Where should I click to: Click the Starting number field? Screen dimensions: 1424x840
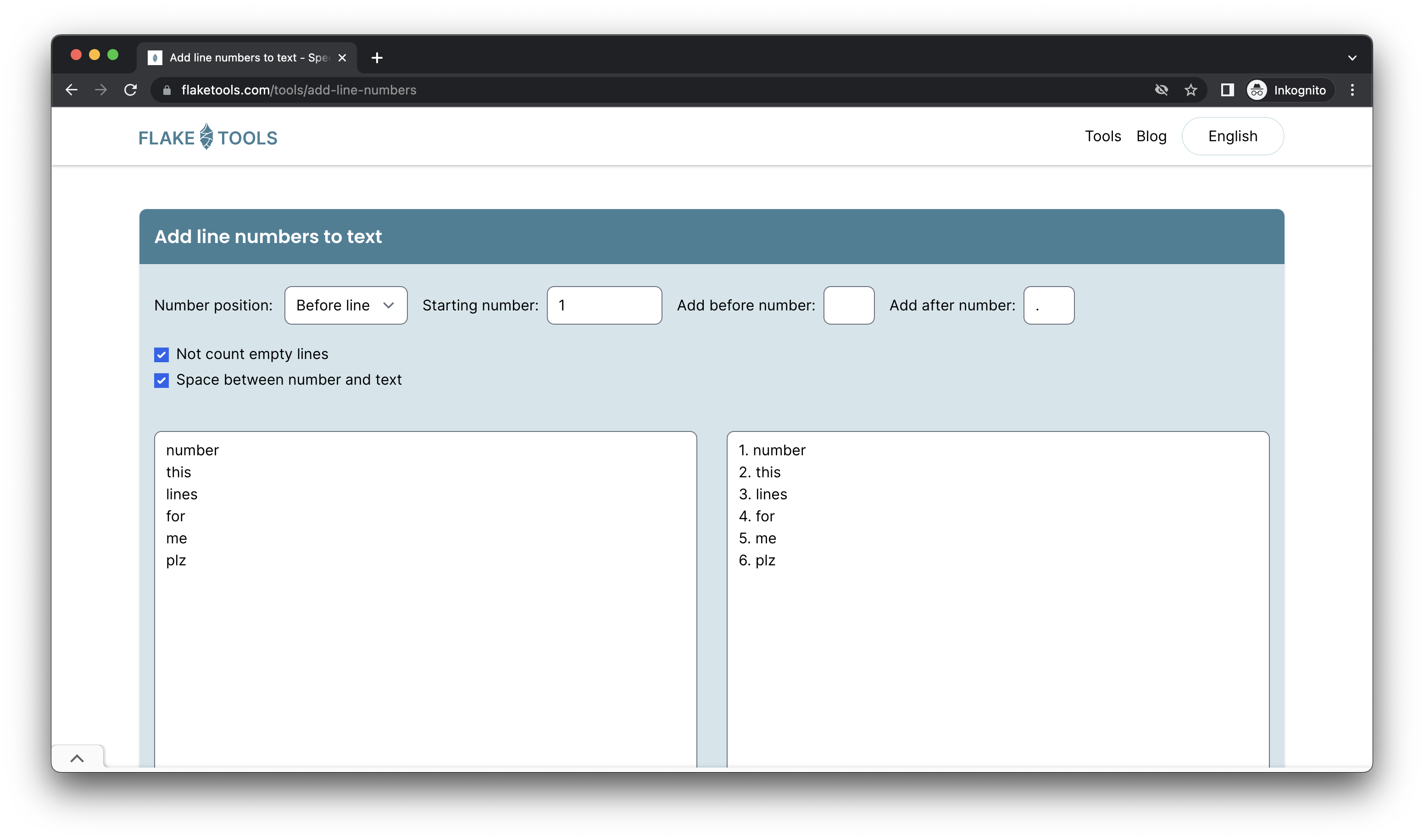pos(604,306)
